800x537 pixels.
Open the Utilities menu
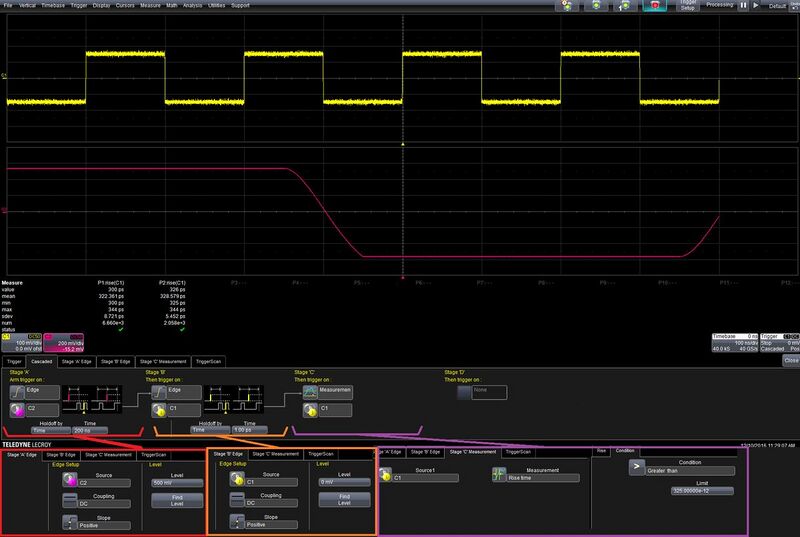click(216, 5)
